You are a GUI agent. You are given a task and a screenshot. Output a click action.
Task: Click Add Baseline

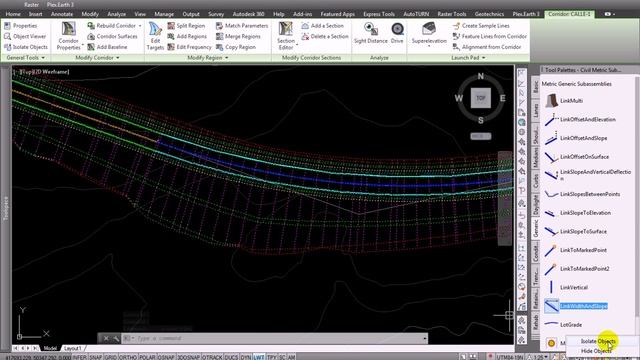click(x=107, y=47)
